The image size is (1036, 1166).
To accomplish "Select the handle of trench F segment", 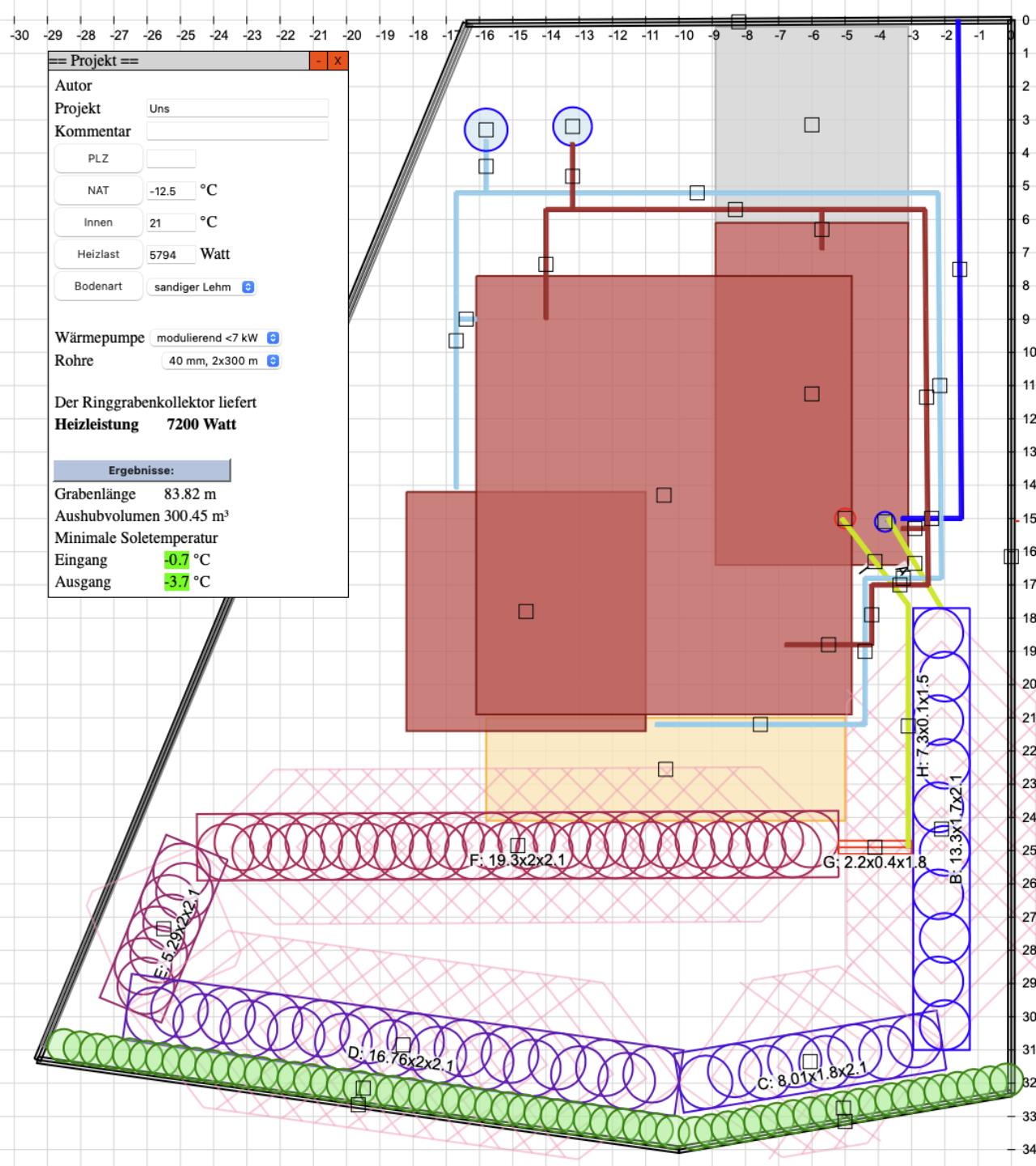I will (518, 846).
